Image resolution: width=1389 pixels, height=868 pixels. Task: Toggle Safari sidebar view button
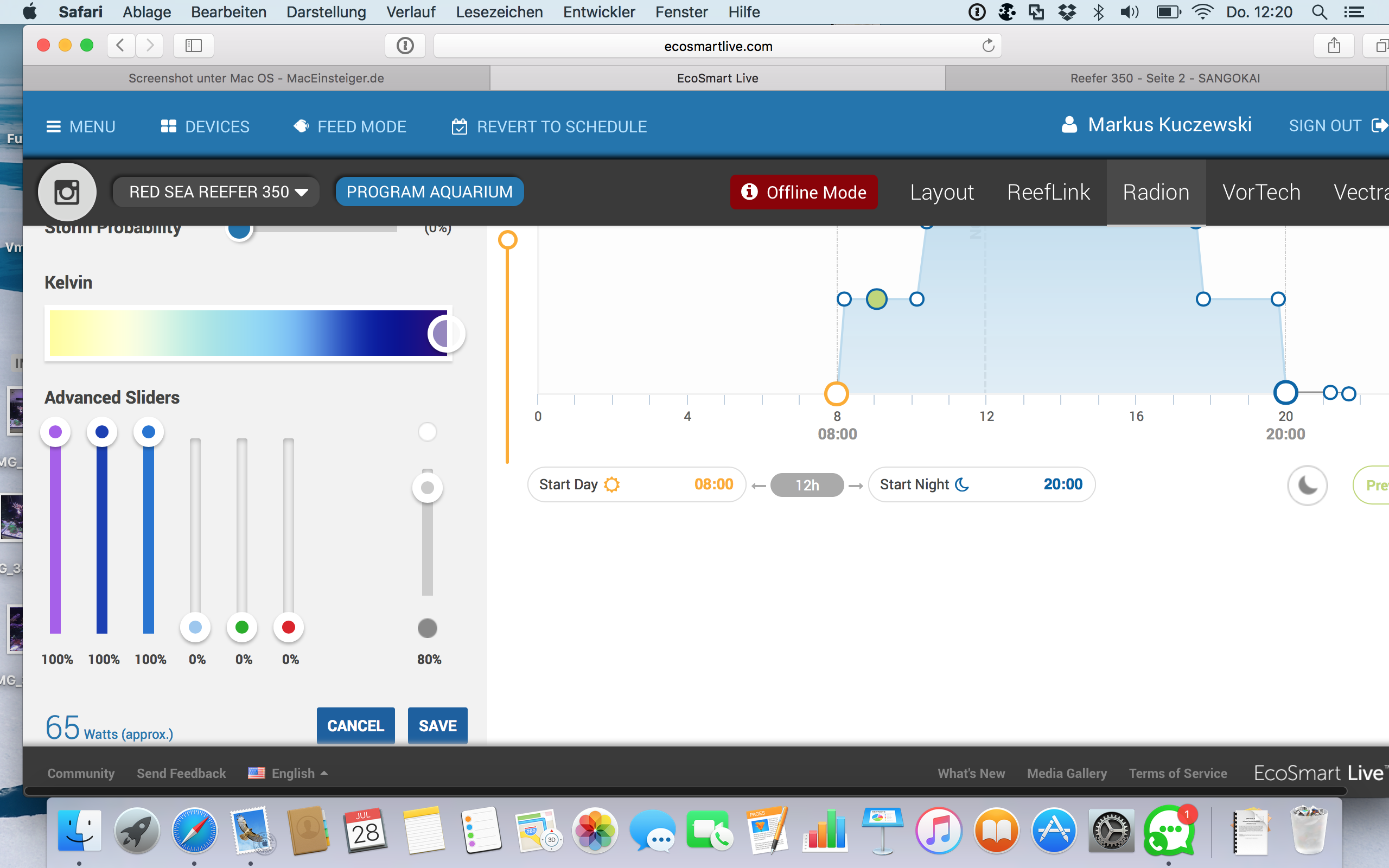pos(193,46)
